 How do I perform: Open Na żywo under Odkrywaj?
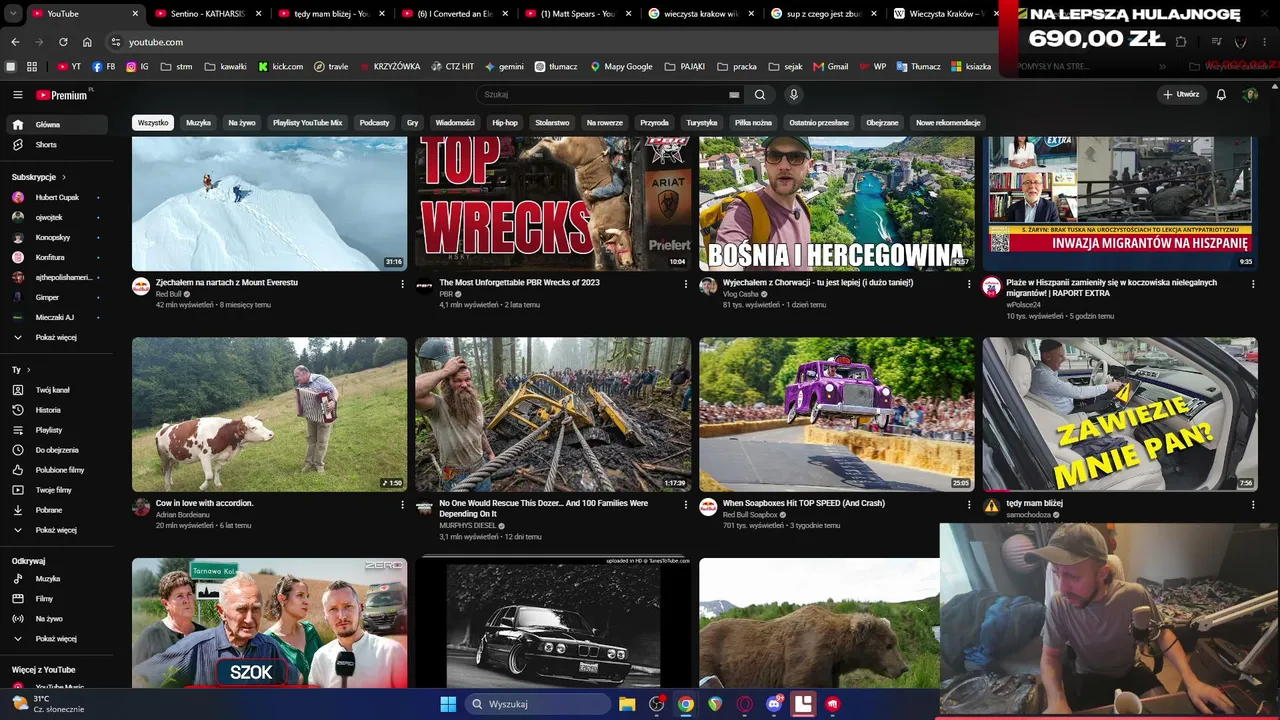click(x=56, y=619)
